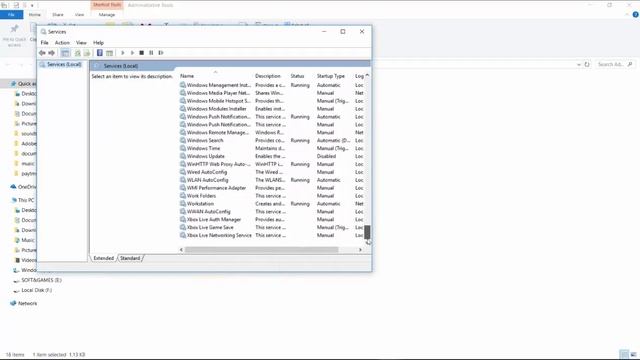Click the first Start Service play icon
640x360 pixels.
click(x=122, y=53)
